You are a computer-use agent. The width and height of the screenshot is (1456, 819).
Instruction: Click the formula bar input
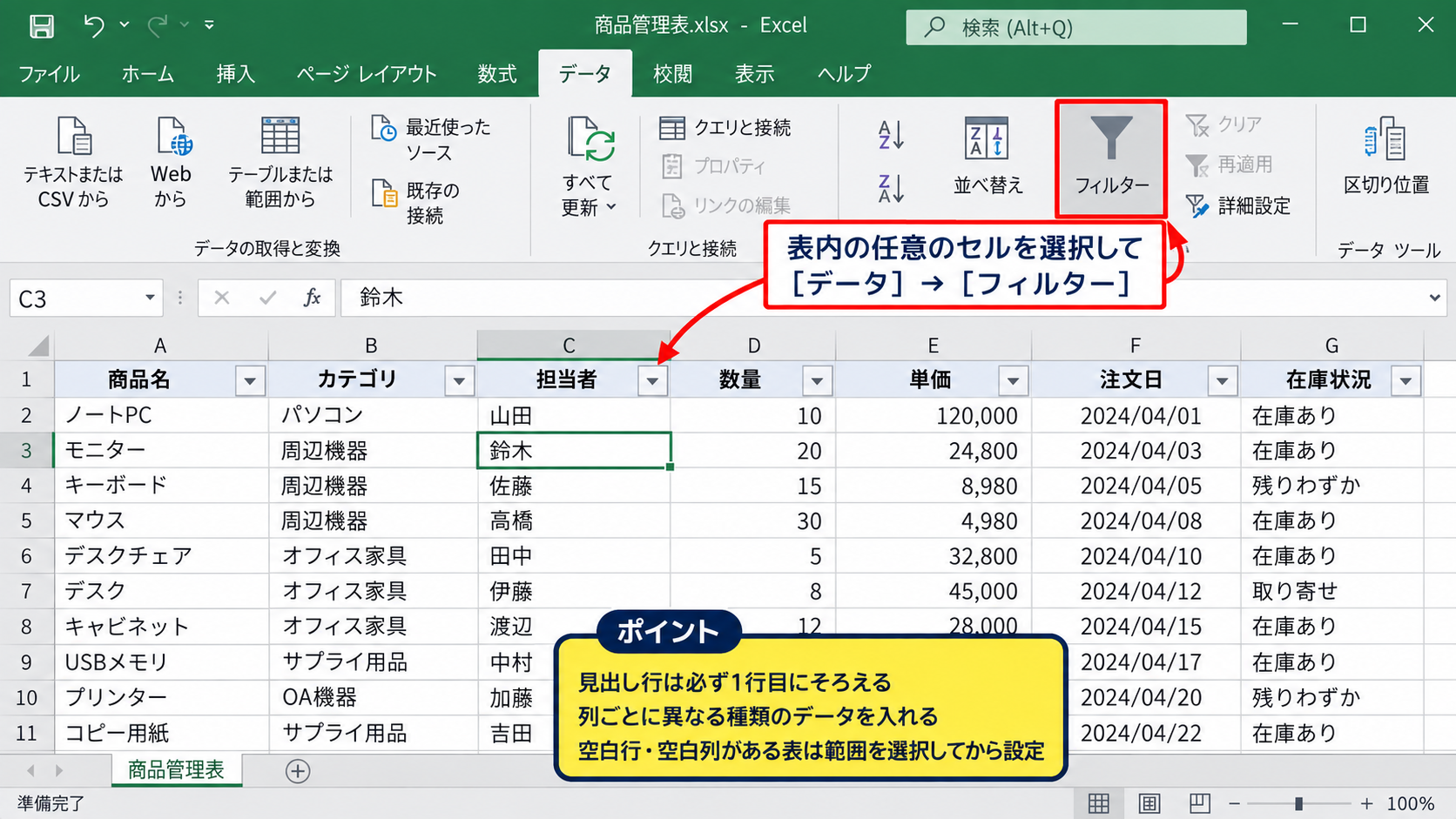[x=893, y=299]
